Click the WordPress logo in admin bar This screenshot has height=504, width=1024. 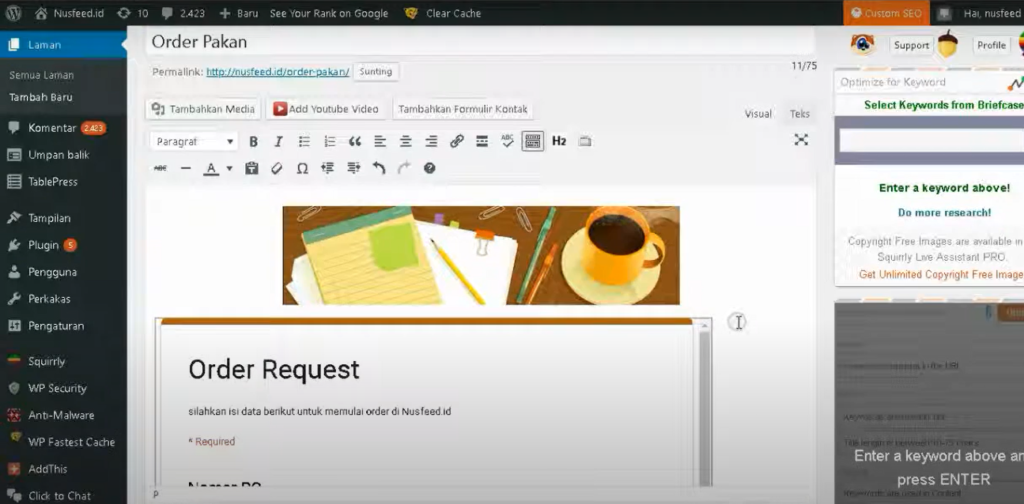pyautogui.click(x=14, y=12)
